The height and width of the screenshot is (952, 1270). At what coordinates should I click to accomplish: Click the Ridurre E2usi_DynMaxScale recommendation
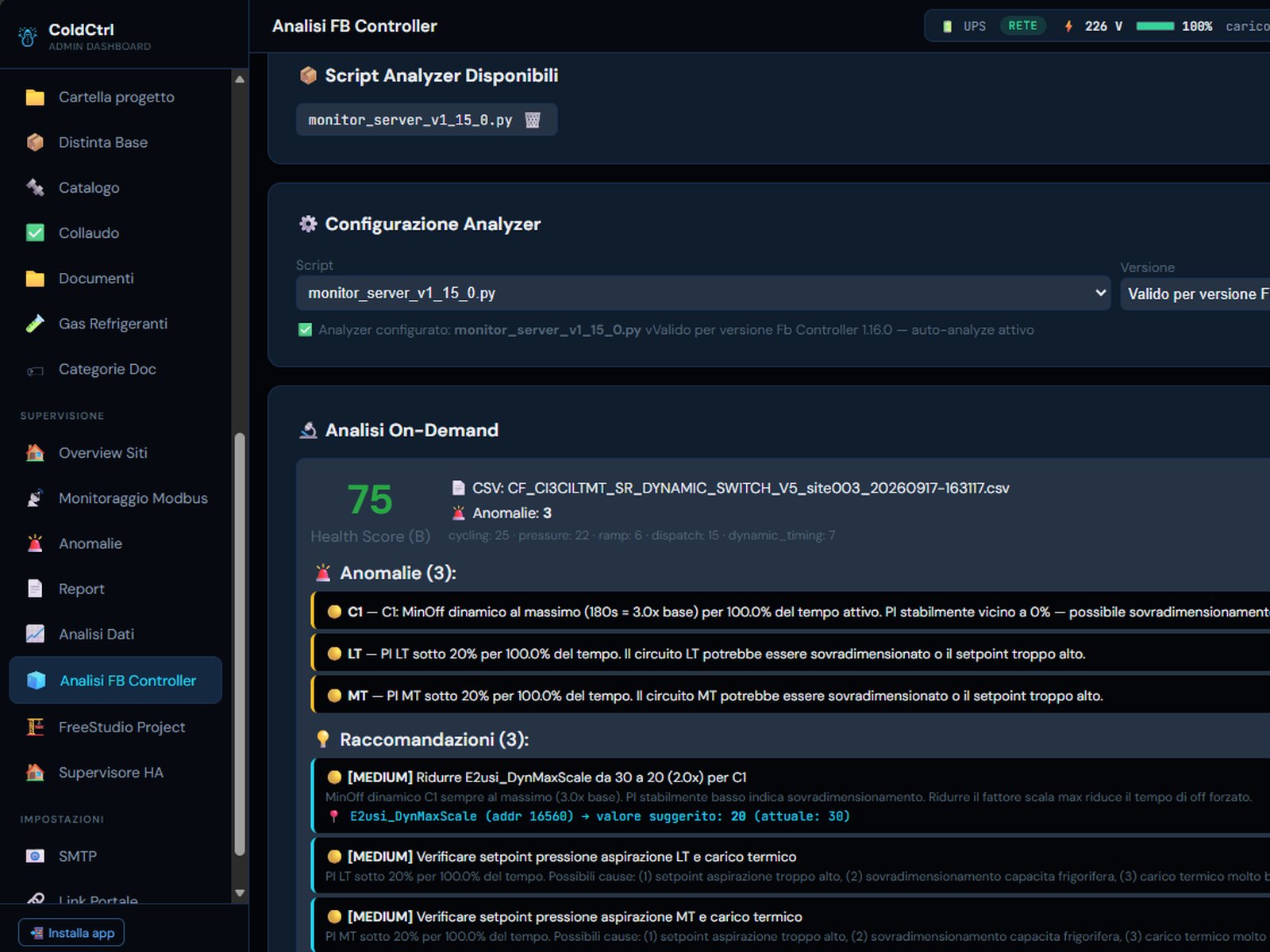pyautogui.click(x=790, y=796)
